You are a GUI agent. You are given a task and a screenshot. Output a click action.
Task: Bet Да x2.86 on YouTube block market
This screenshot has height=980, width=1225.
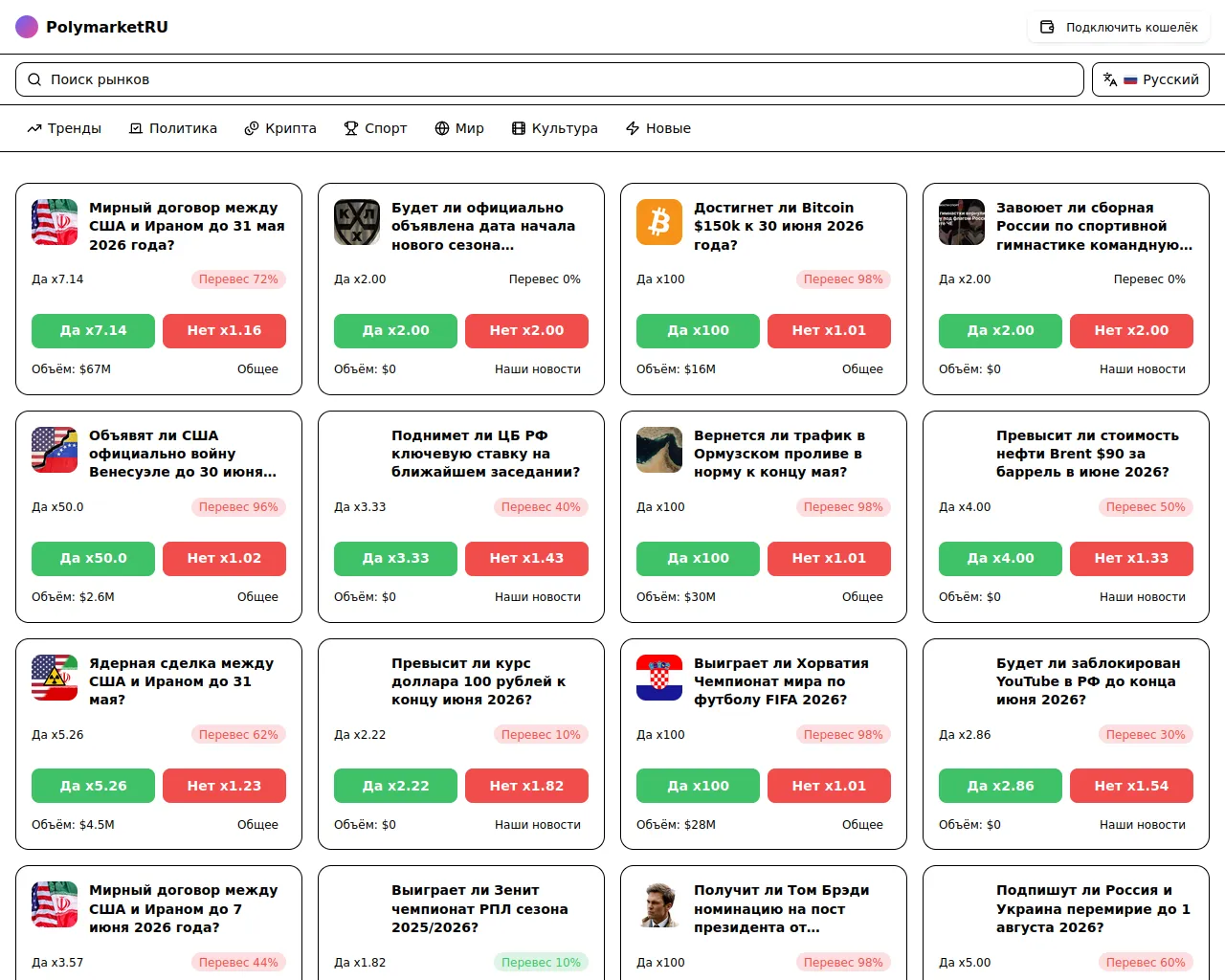coord(1000,786)
